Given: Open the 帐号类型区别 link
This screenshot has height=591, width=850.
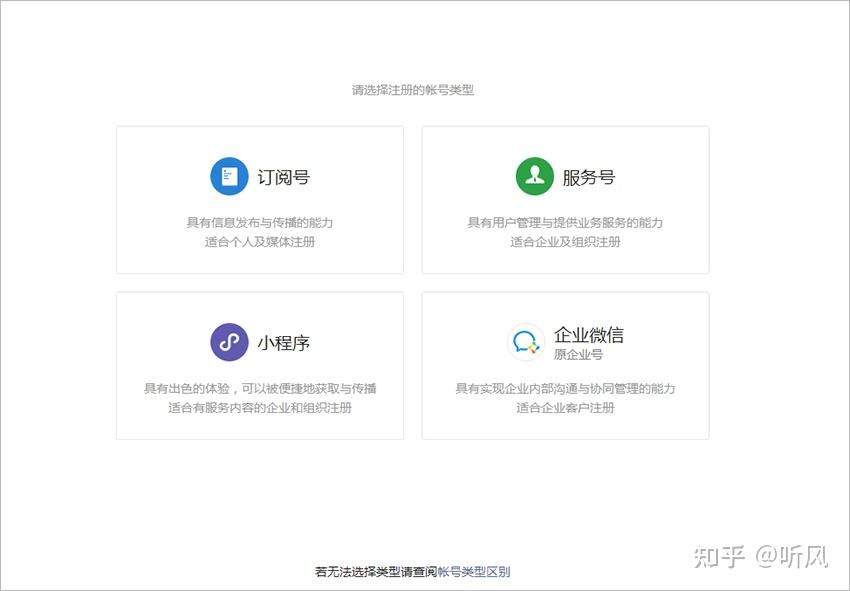Looking at the screenshot, I should [x=474, y=571].
